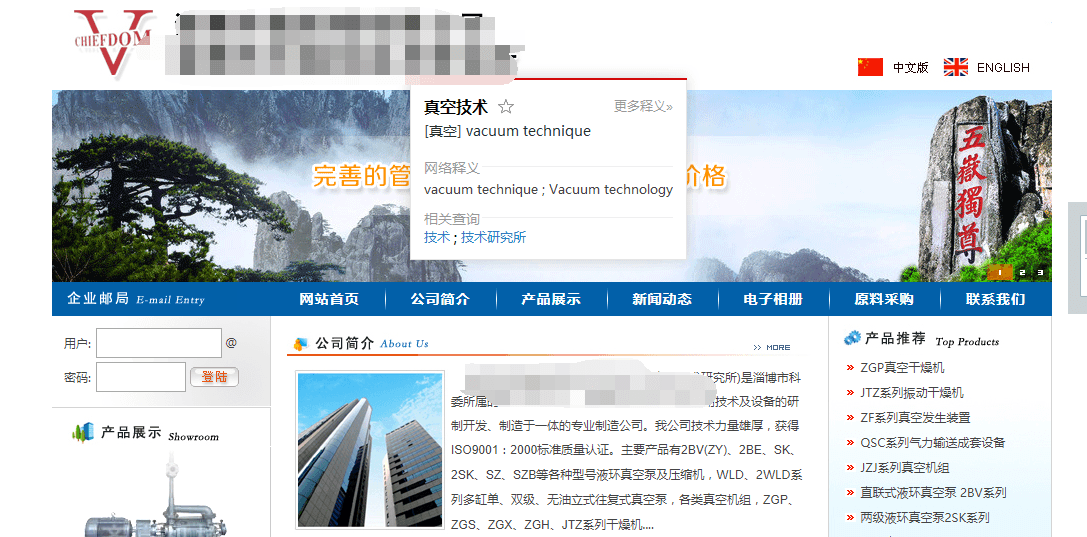Click the UK flag icon
Image resolution: width=1087 pixels, height=537 pixels.
pyautogui.click(x=955, y=67)
